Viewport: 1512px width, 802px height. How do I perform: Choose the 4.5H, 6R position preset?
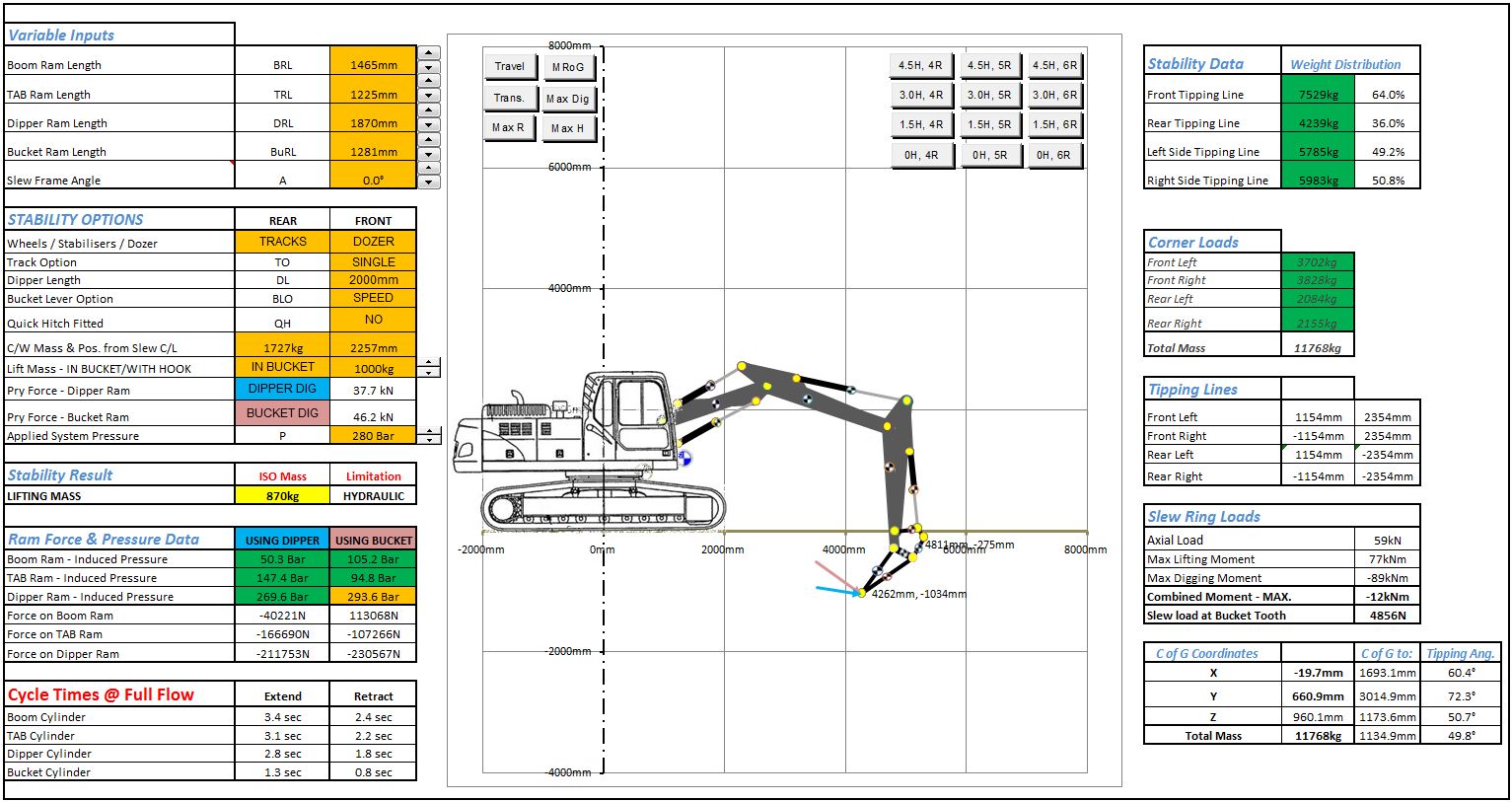(1054, 66)
